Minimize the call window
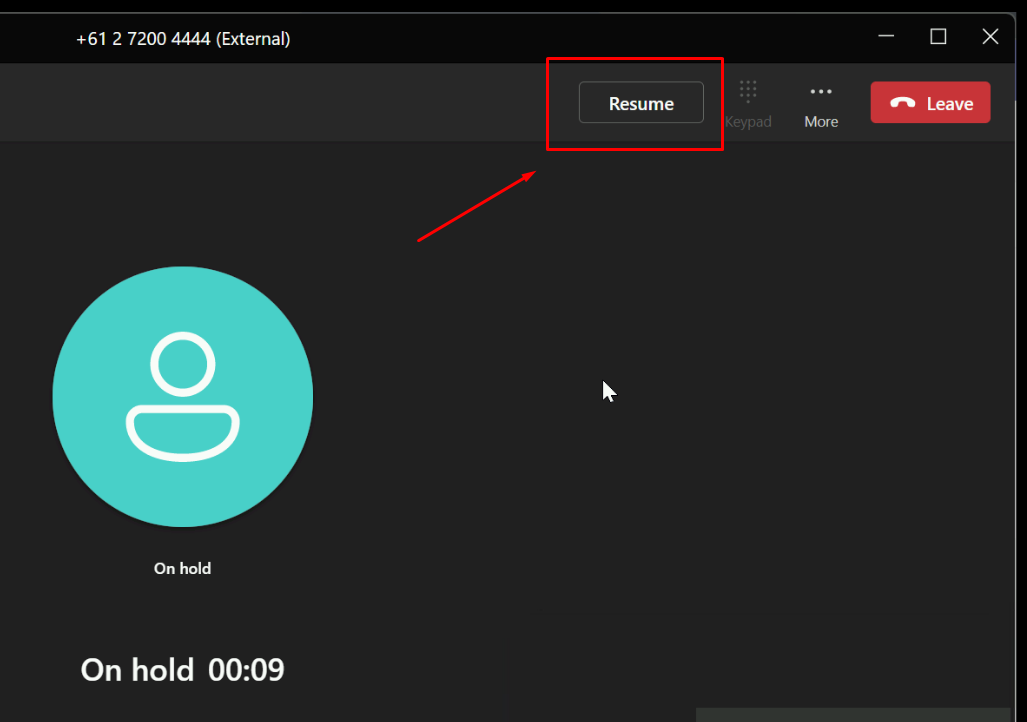1027x722 pixels. coord(886,37)
